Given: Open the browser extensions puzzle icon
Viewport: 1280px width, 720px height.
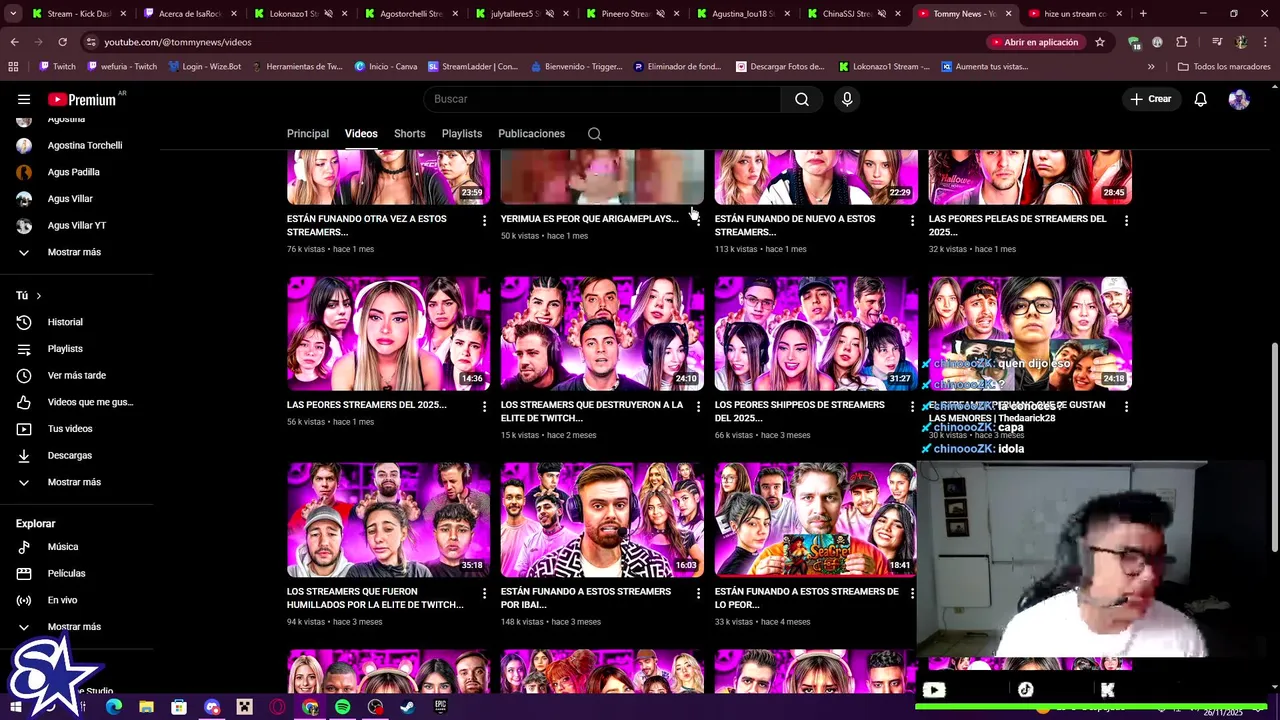Looking at the screenshot, I should 1182,42.
